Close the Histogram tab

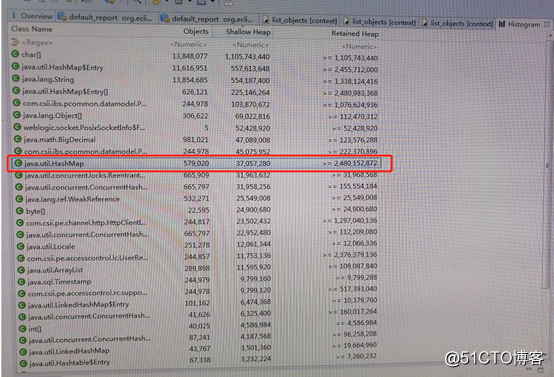[x=547, y=24]
